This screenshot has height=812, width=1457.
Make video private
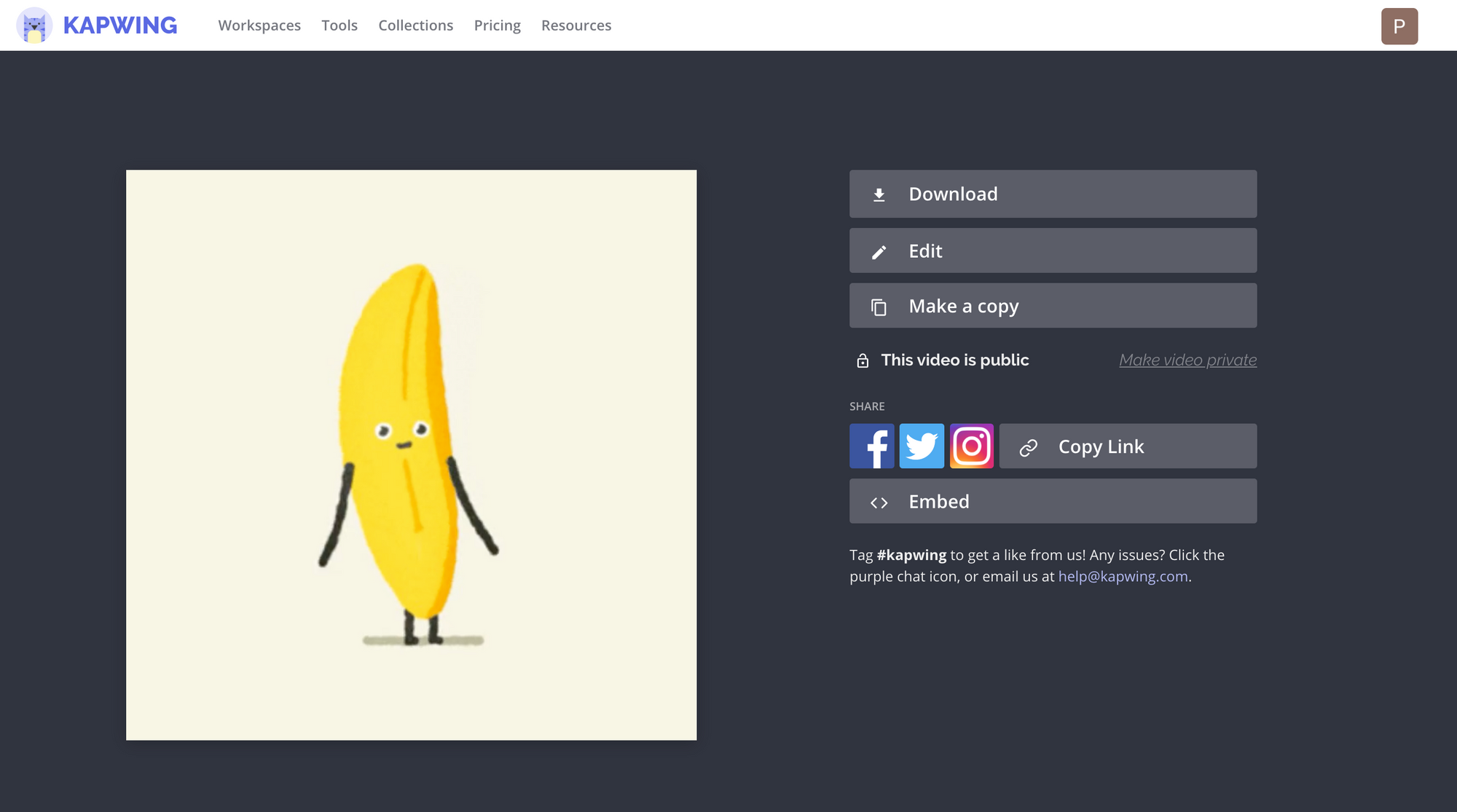click(1187, 360)
